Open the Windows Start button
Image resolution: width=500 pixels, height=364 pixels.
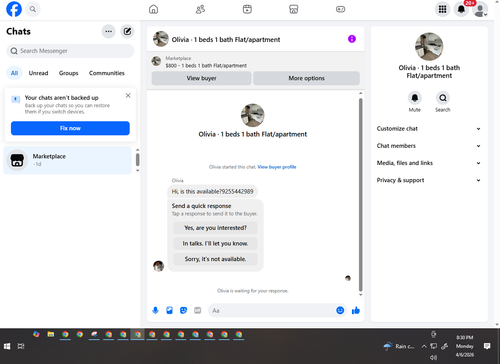pos(7,346)
